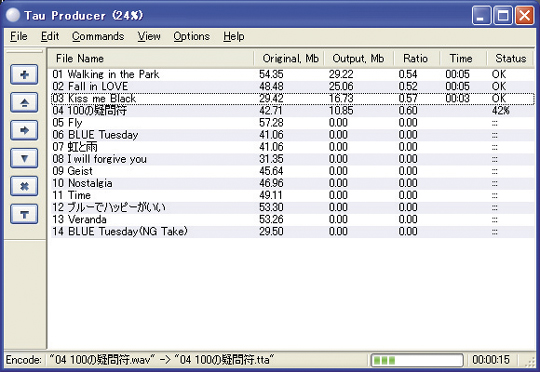
Task: Click the 10.85 output value of track 04
Action: click(x=341, y=111)
